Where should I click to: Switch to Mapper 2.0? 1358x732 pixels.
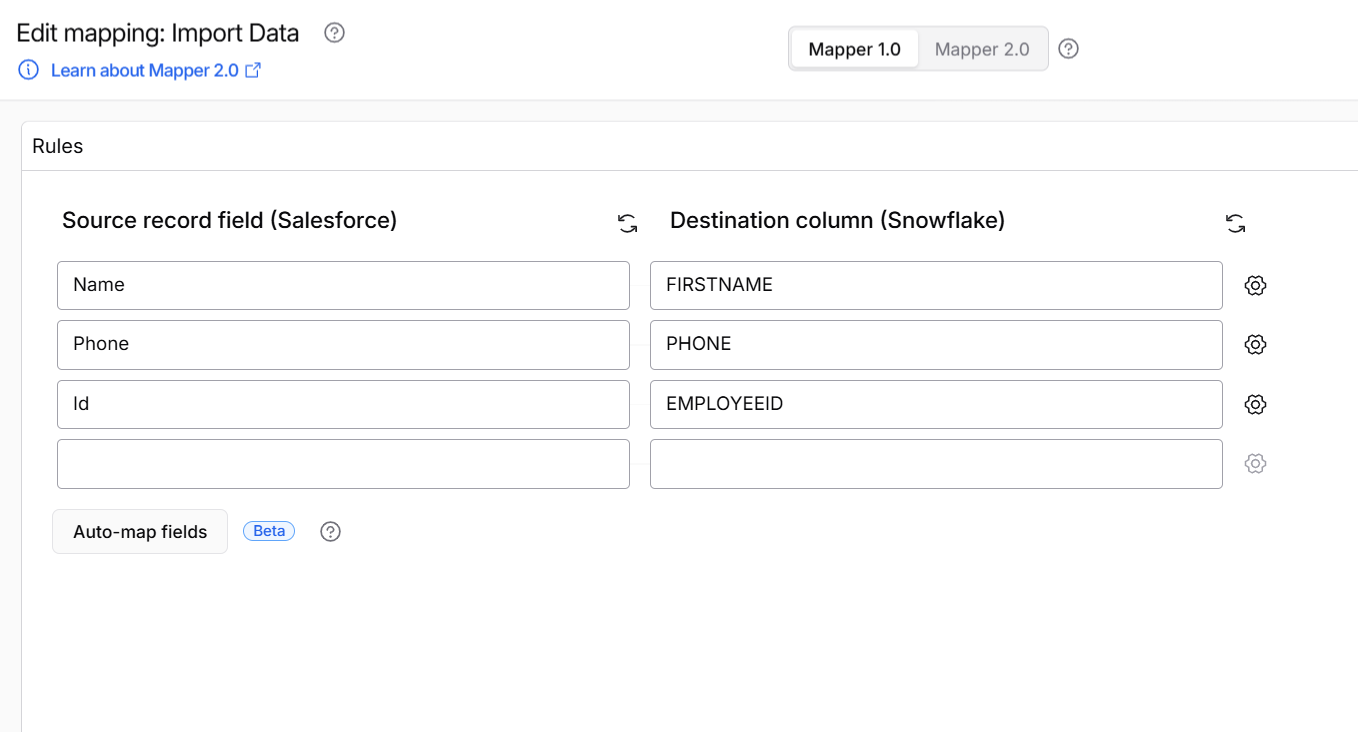[x=981, y=49]
